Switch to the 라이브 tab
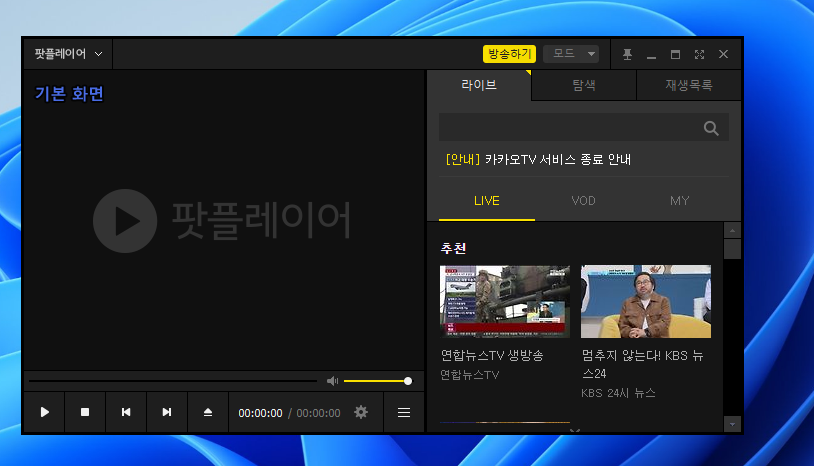Image resolution: width=814 pixels, height=466 pixels. click(479, 85)
